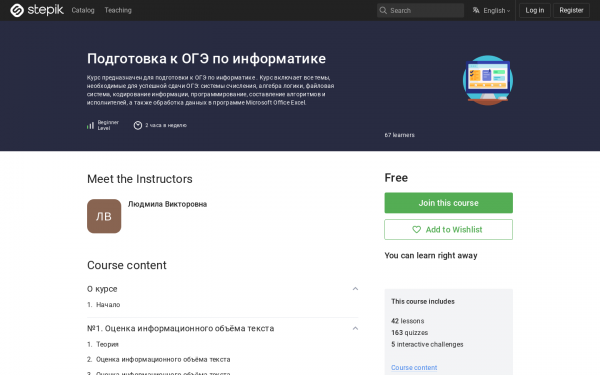
Task: Open the Teaching menu item
Action: (118, 10)
